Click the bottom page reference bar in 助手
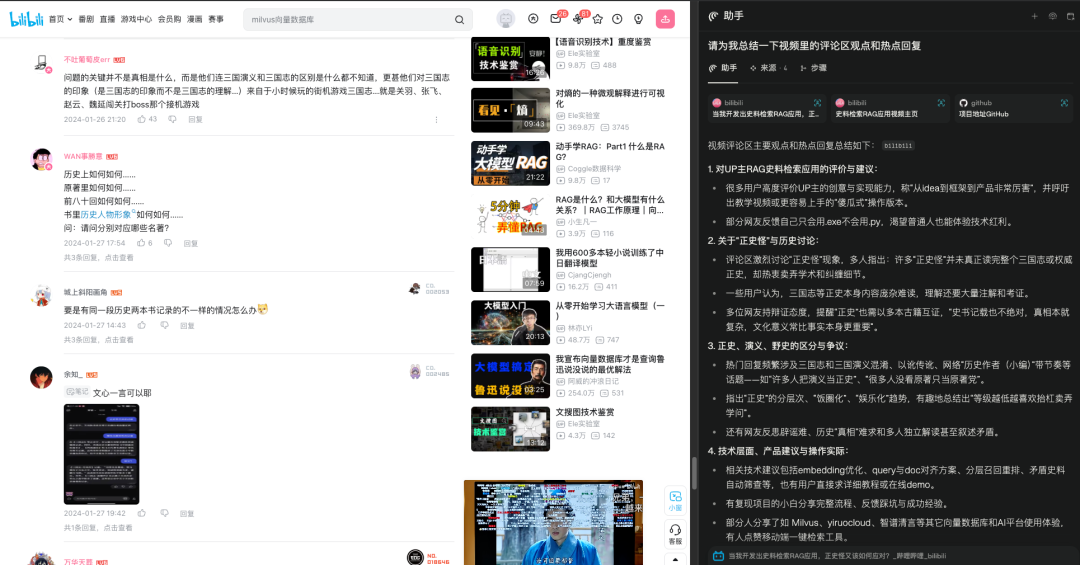 tap(891, 555)
